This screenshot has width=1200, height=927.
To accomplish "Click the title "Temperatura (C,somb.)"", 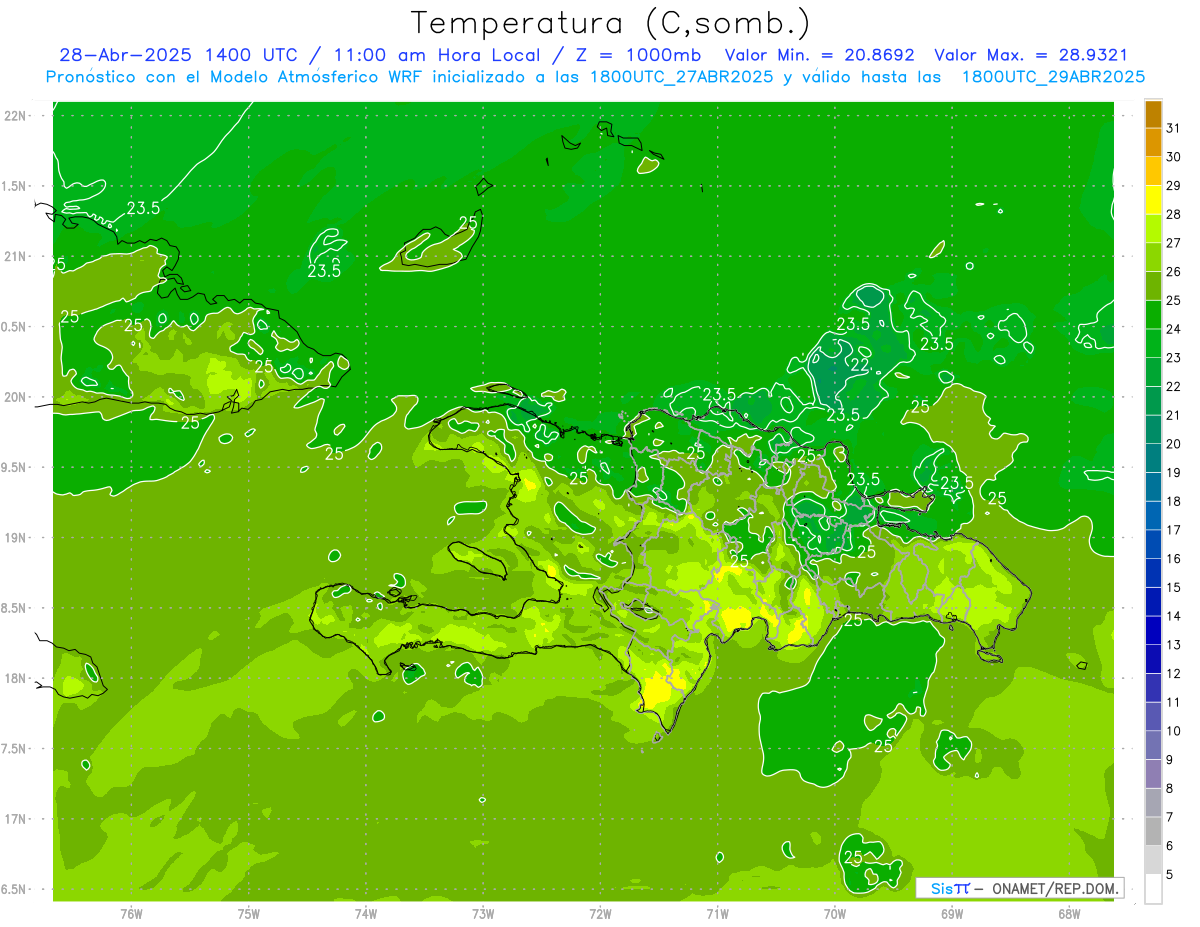I will point(611,23).
